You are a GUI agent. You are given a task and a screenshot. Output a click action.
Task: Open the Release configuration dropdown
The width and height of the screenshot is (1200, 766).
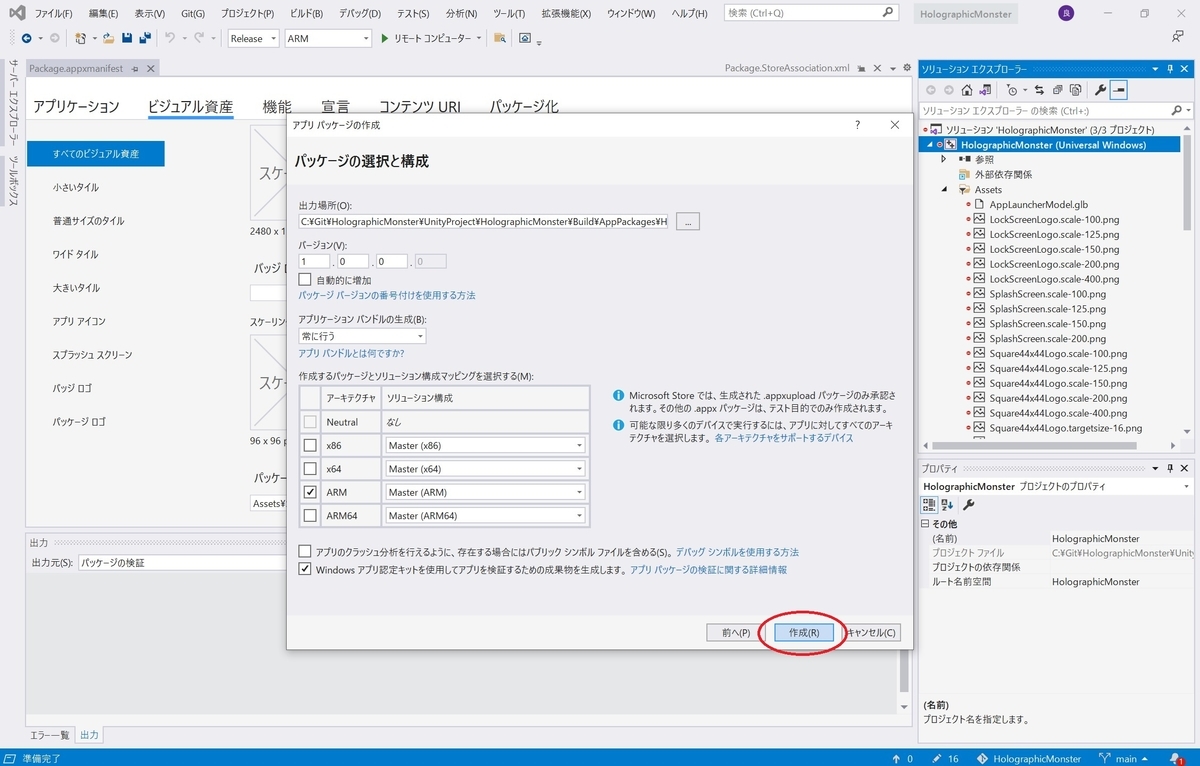click(253, 38)
